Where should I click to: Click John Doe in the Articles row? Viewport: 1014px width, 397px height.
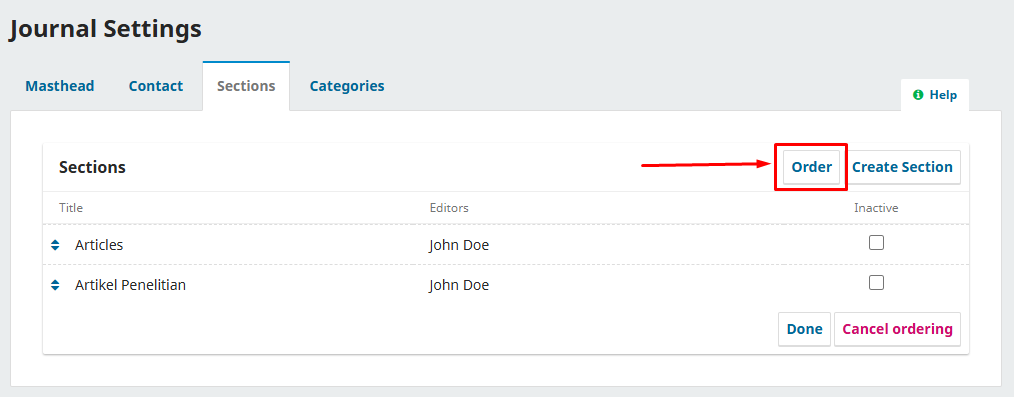click(x=459, y=246)
